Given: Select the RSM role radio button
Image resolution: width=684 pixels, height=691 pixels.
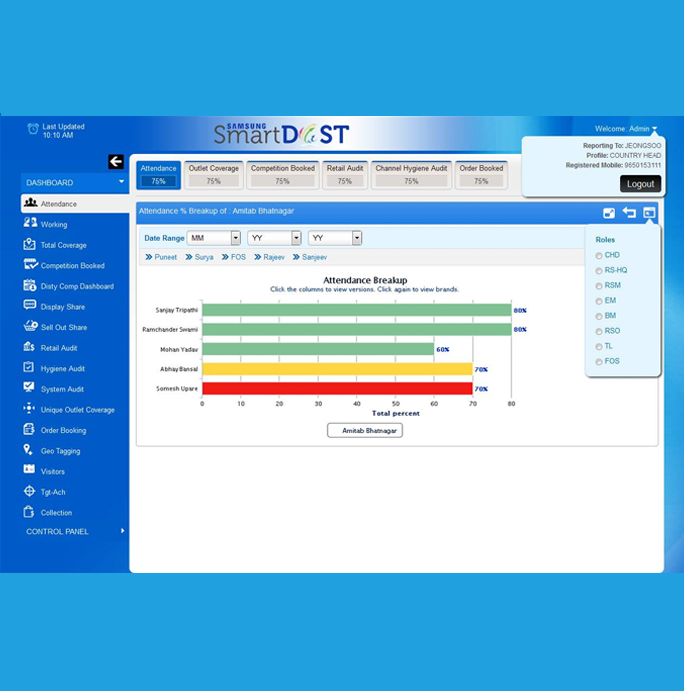Looking at the screenshot, I should [599, 286].
